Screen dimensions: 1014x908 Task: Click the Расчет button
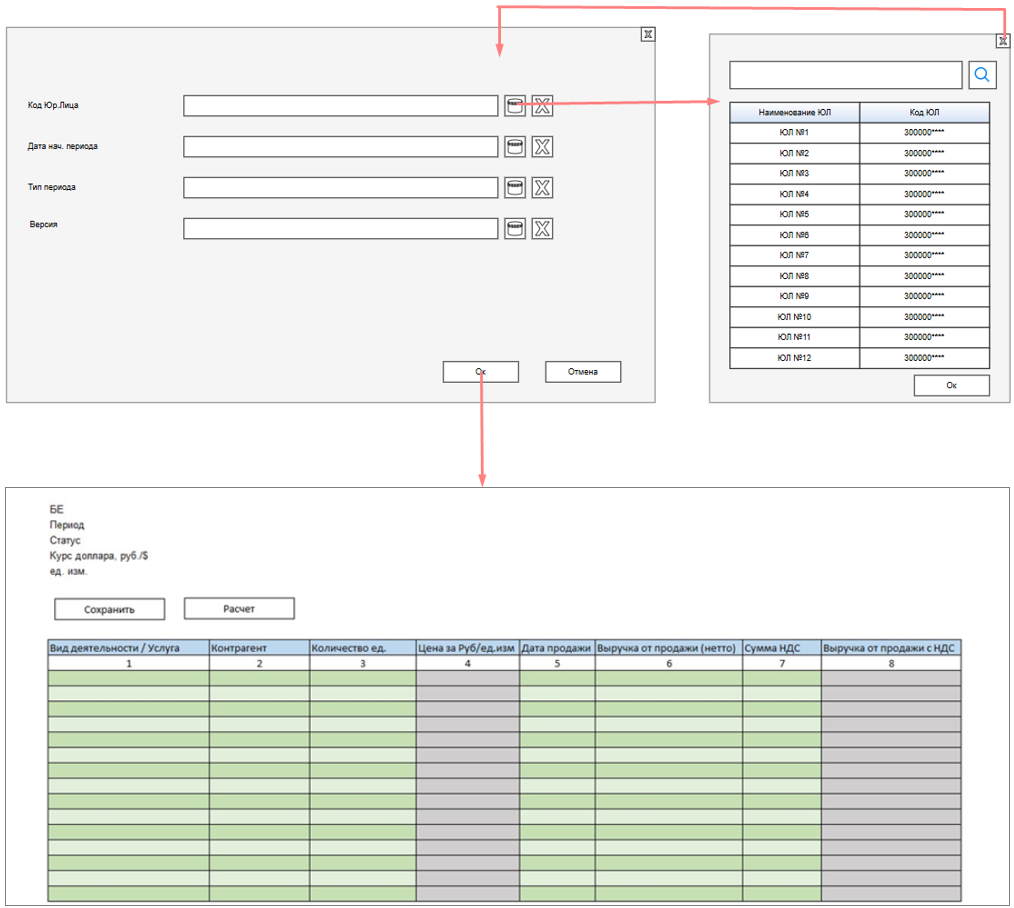tap(239, 608)
